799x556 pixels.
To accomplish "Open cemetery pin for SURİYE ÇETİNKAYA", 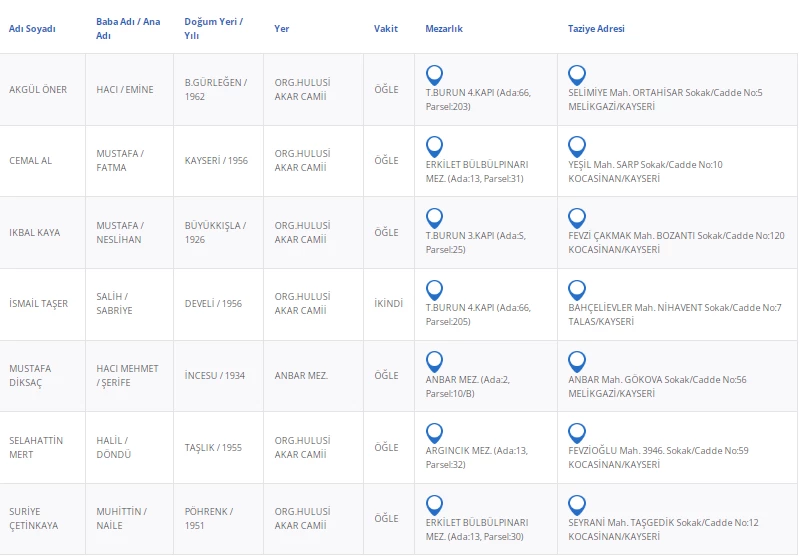I will point(434,504).
